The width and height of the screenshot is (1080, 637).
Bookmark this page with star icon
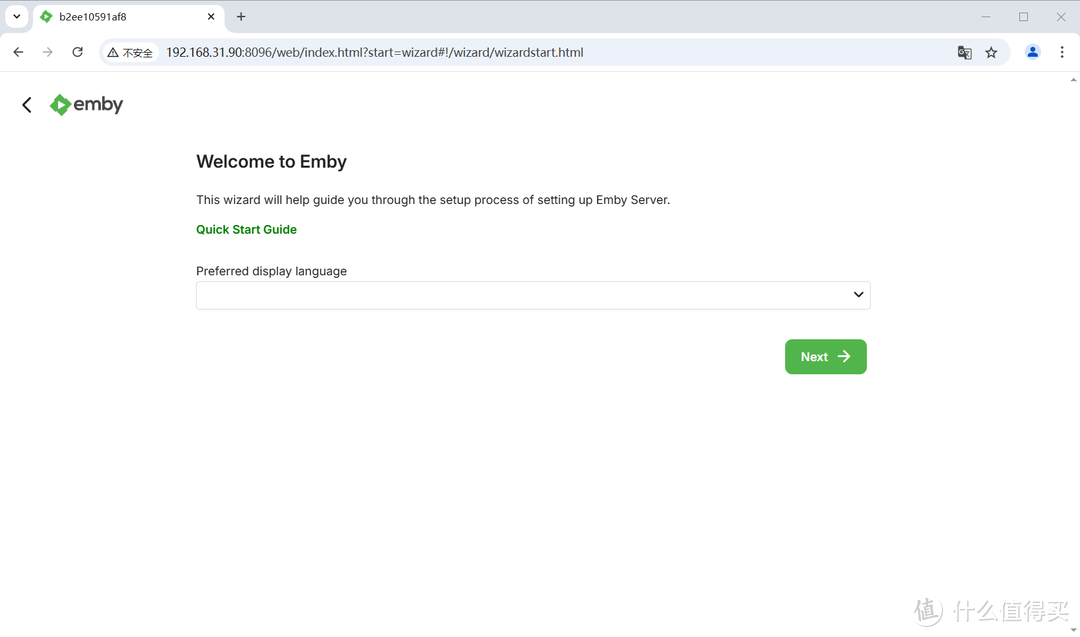pyautogui.click(x=991, y=52)
